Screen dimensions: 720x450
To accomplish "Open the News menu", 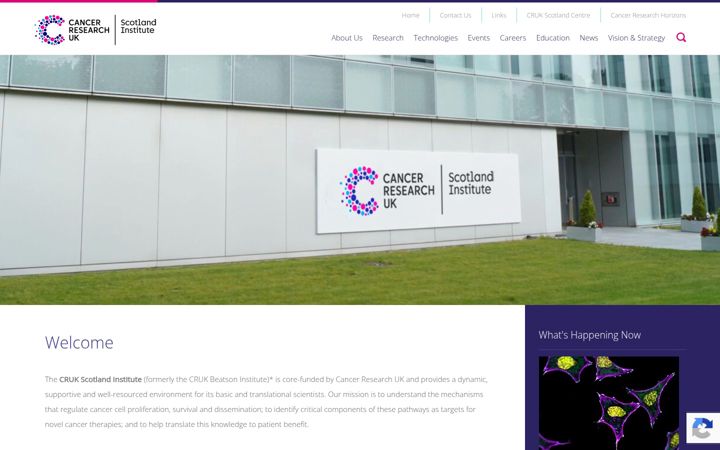I will pyautogui.click(x=588, y=38).
